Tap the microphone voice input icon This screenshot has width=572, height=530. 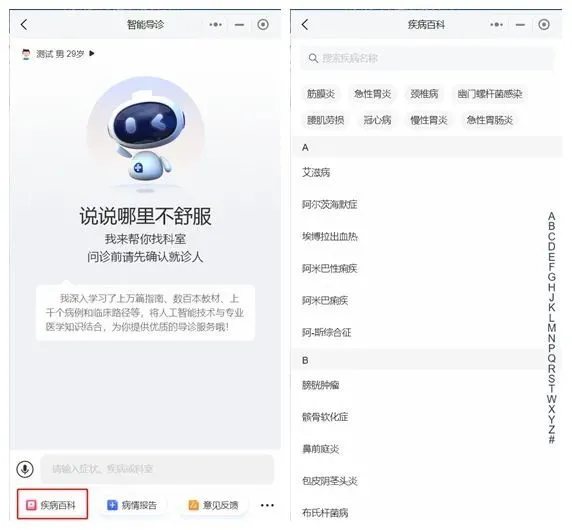point(25,469)
